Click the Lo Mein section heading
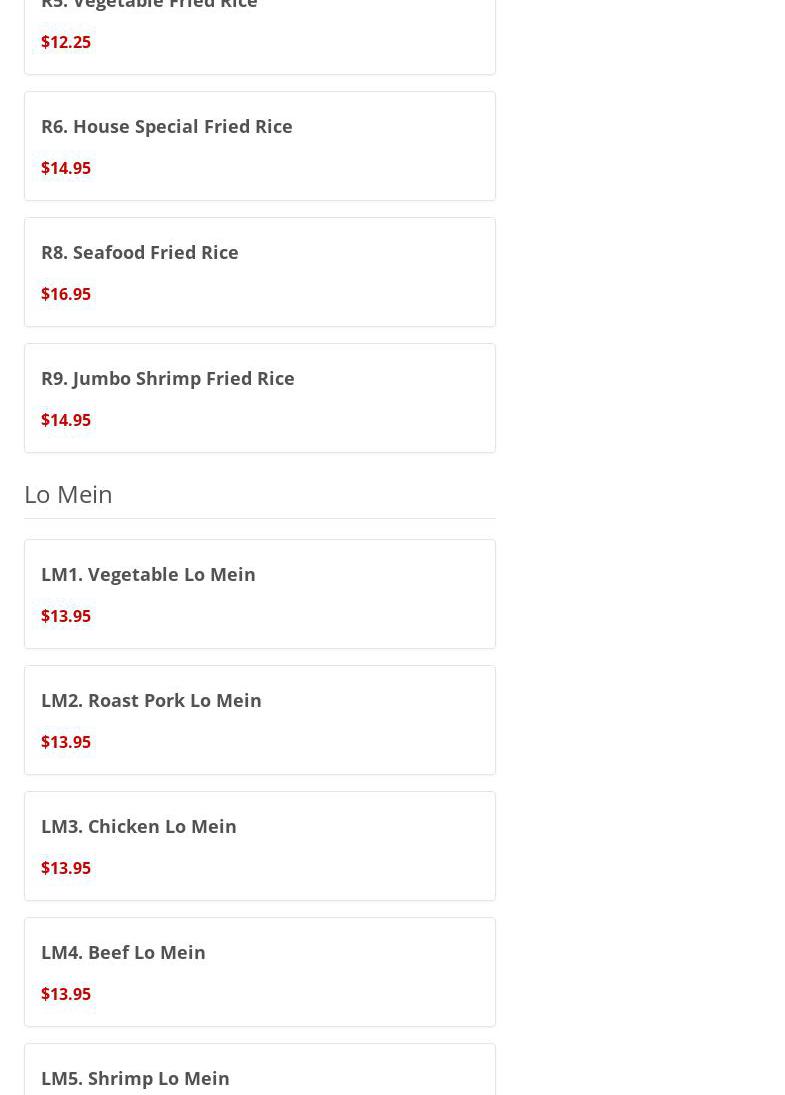The height and width of the screenshot is (1095, 785). [x=68, y=494]
